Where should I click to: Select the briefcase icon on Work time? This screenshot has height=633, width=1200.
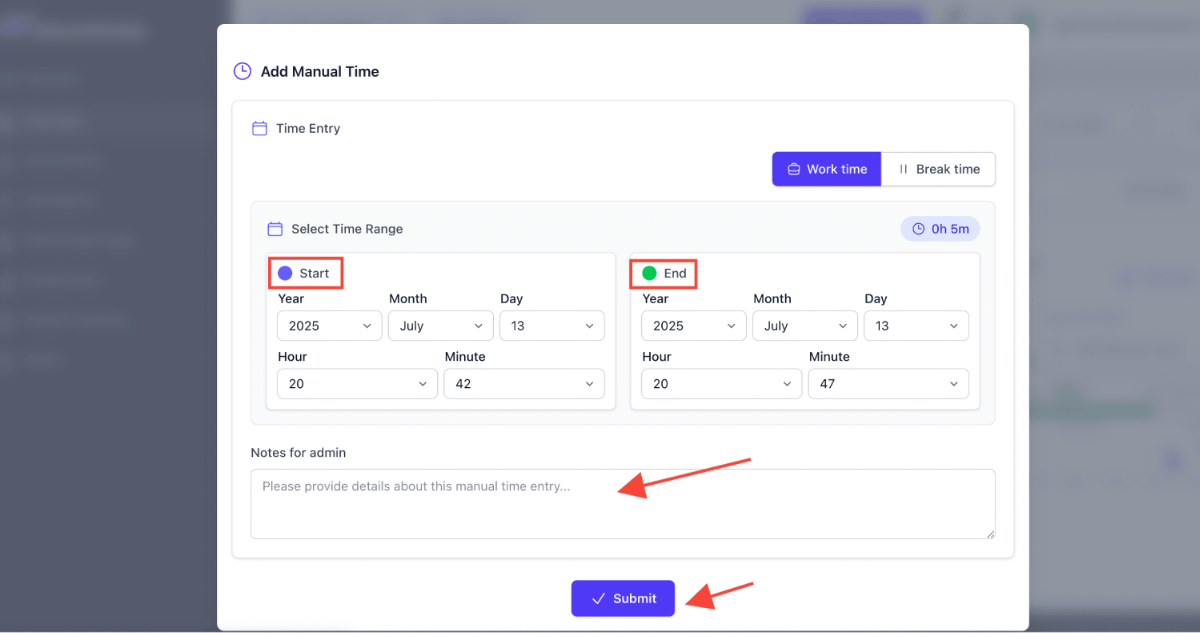click(x=794, y=169)
